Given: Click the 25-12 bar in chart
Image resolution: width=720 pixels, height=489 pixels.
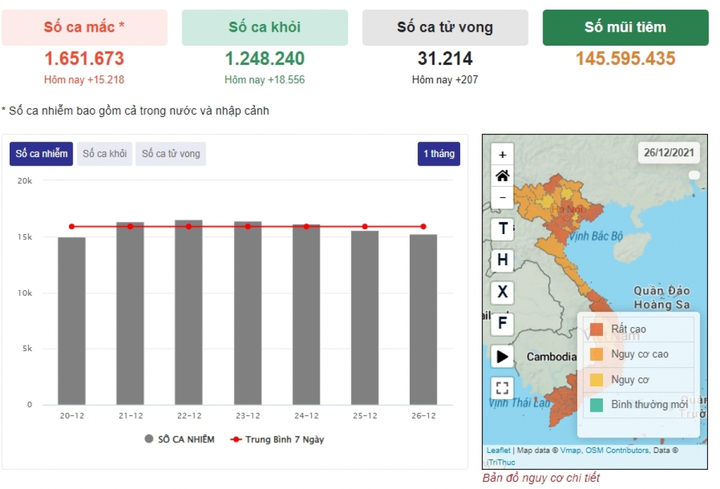Looking at the screenshot, I should [x=365, y=318].
